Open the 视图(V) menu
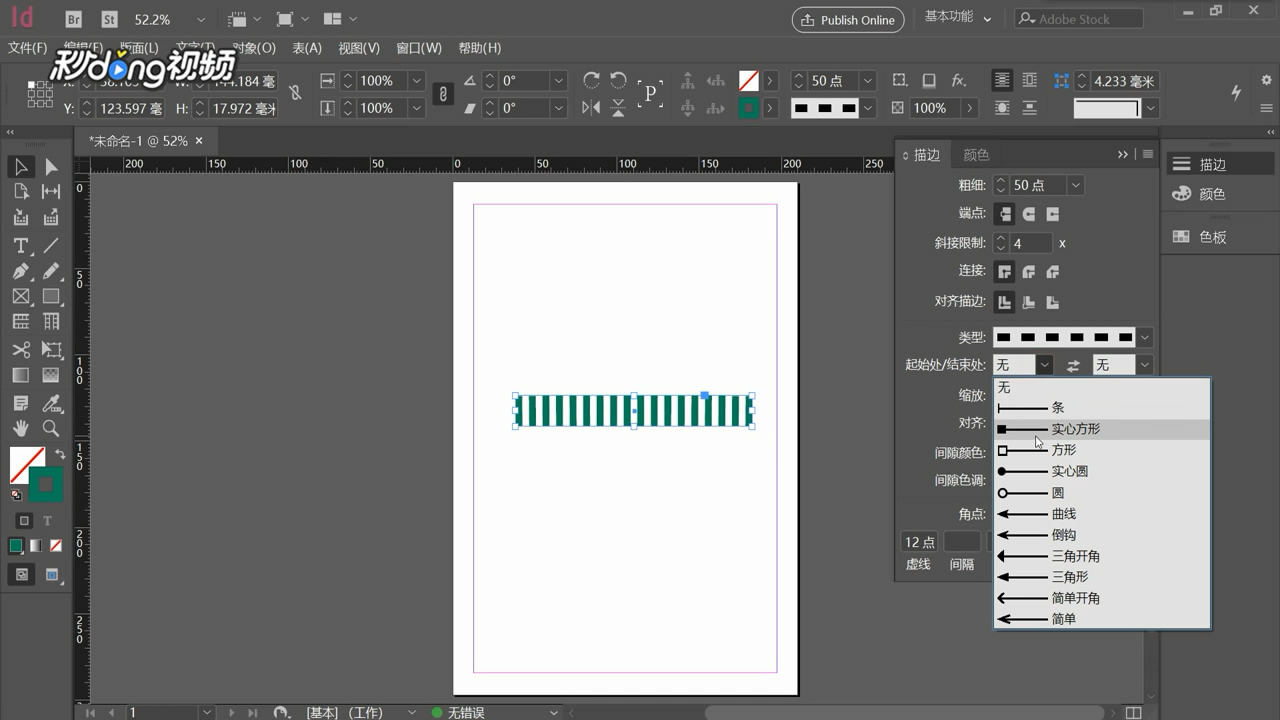Screen dimensions: 1280x720 [359, 48]
